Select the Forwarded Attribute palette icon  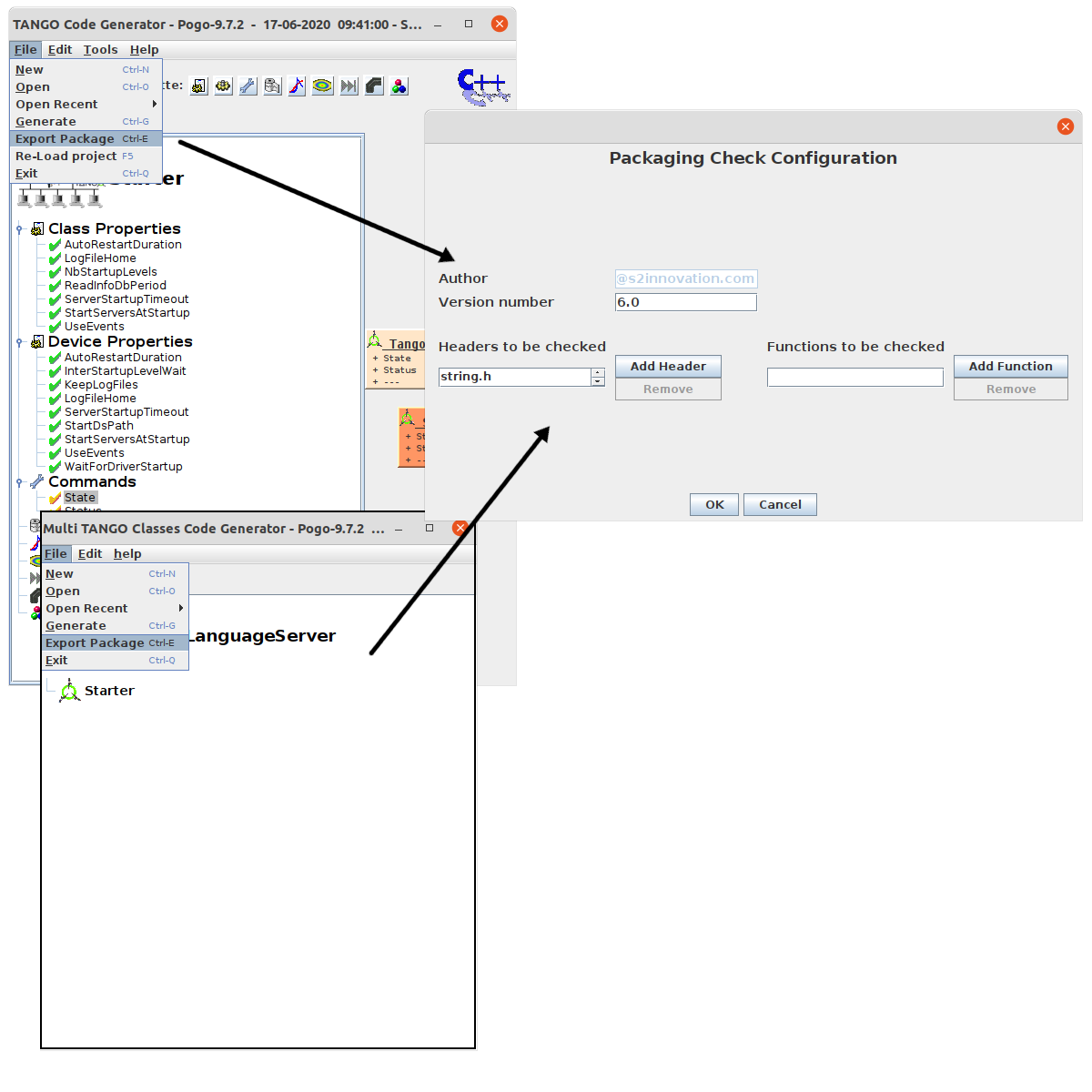pyautogui.click(x=349, y=86)
